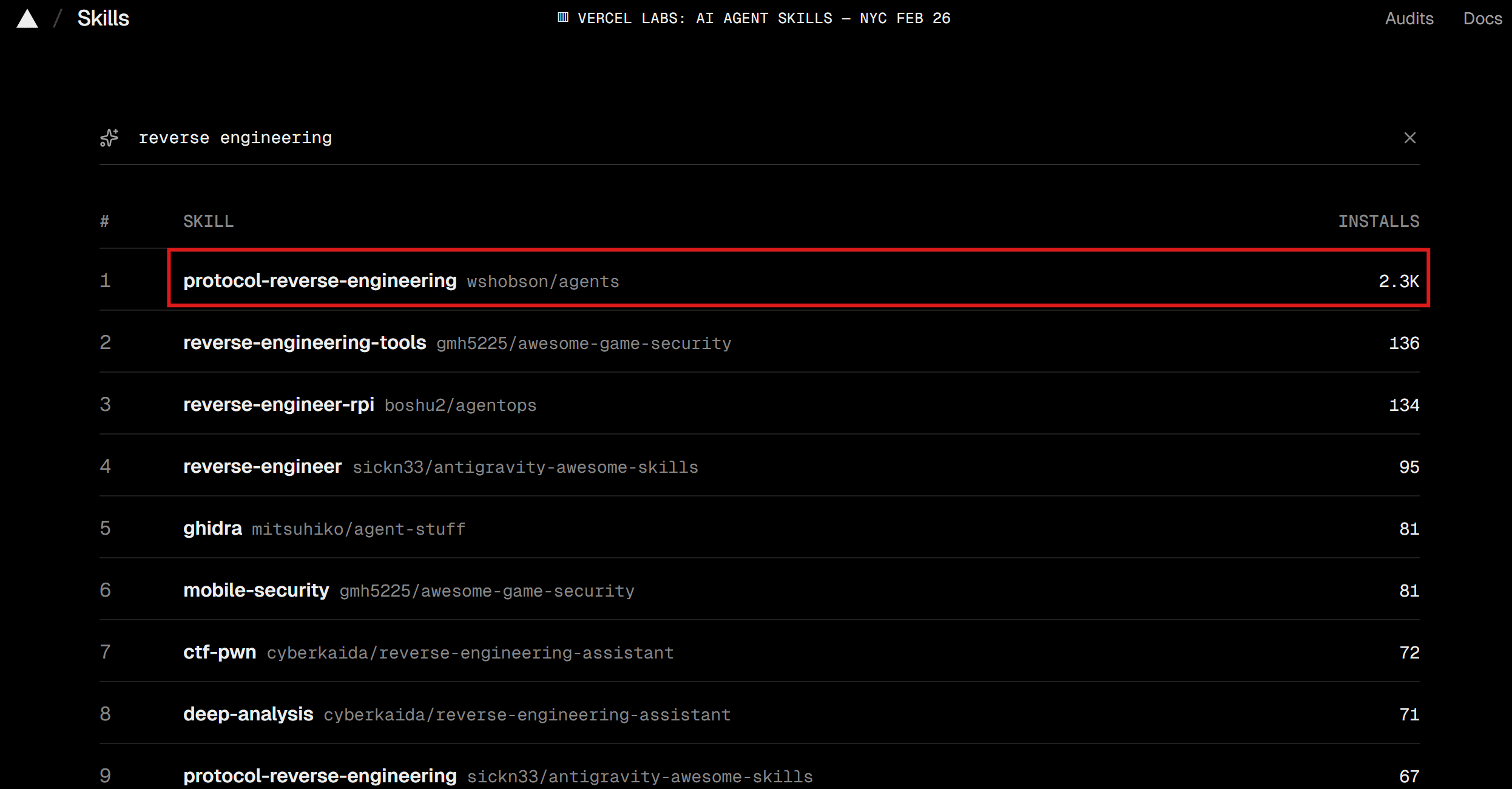Screen dimensions: 1512x789
Task: Click the AI sparkle search icon
Action: (x=109, y=138)
